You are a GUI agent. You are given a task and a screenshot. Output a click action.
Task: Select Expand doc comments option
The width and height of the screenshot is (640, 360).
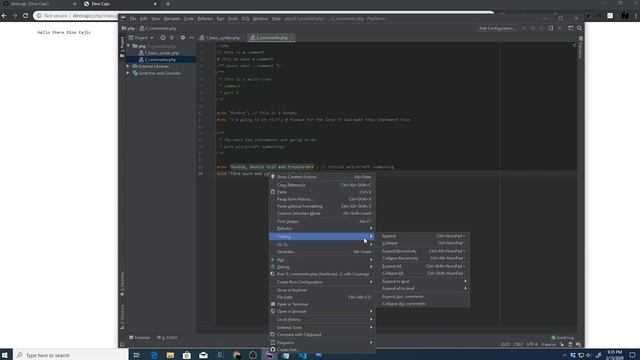pyautogui.click(x=423, y=297)
